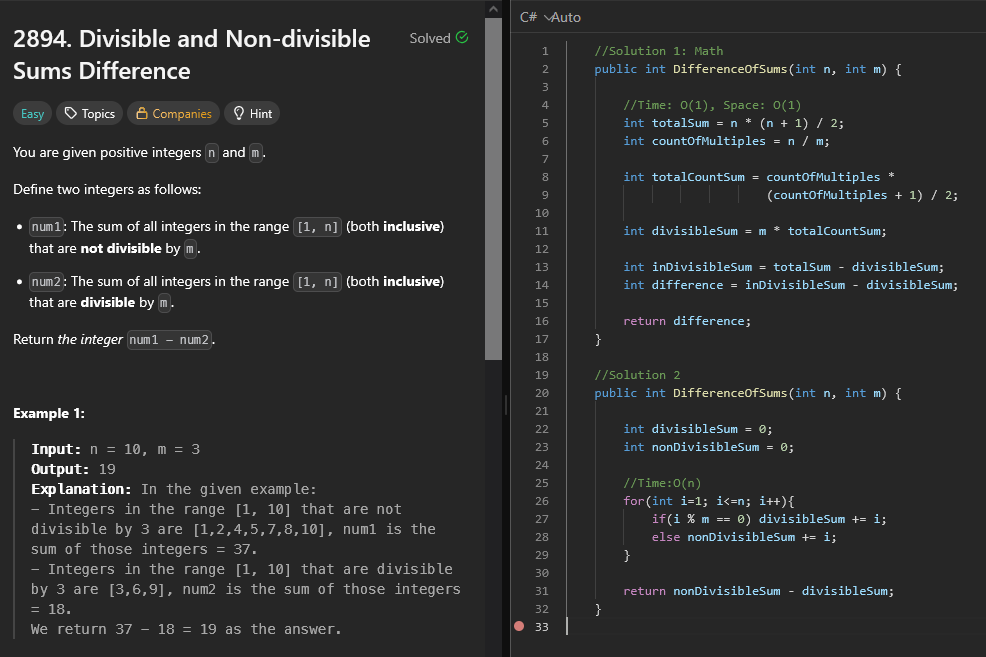Click 'return nonDivisibleSum - divisibleSum;' line
Viewport: 986px width, 657px height.
pos(758,592)
